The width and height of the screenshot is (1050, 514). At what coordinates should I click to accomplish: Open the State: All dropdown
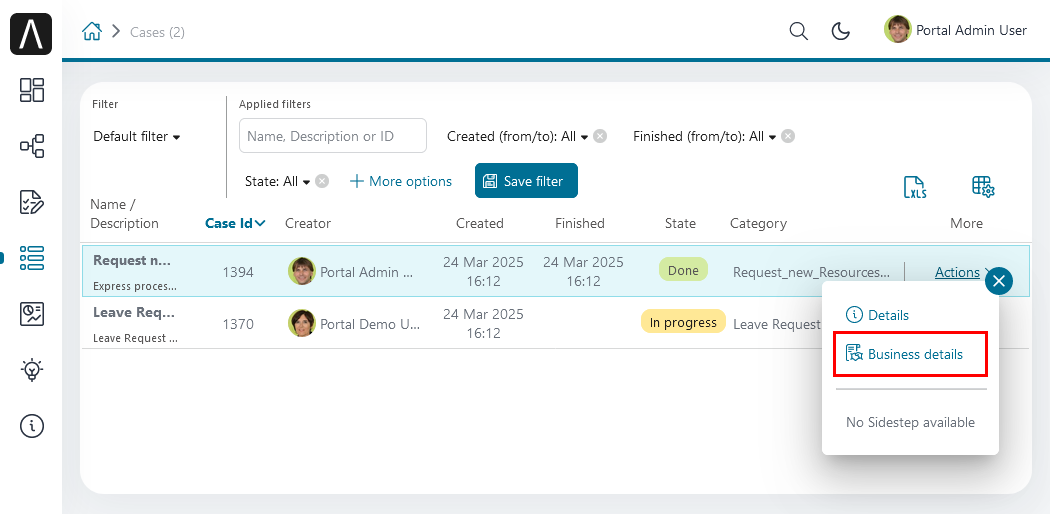(278, 181)
